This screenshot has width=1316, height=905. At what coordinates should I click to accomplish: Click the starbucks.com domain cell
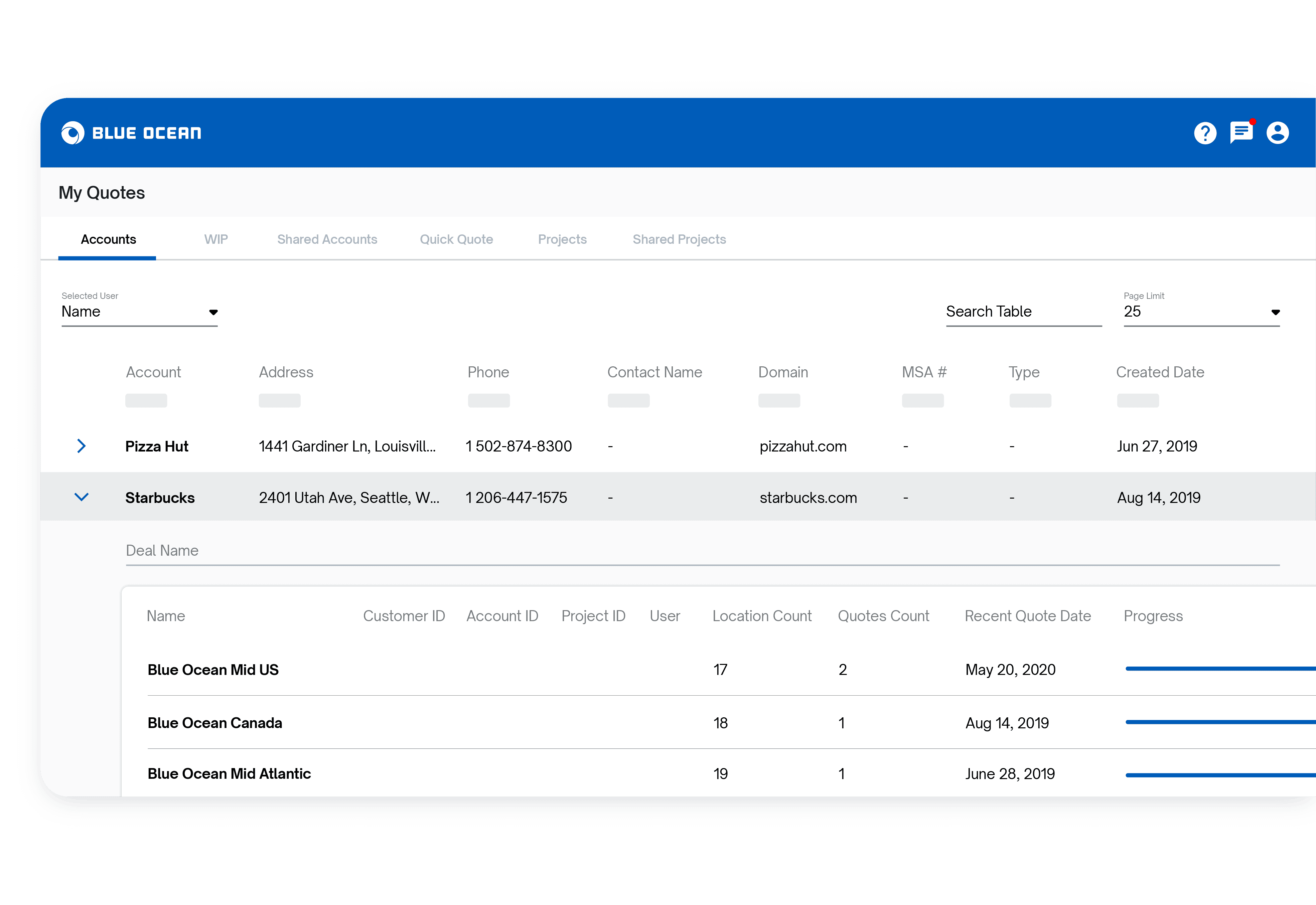coord(808,498)
